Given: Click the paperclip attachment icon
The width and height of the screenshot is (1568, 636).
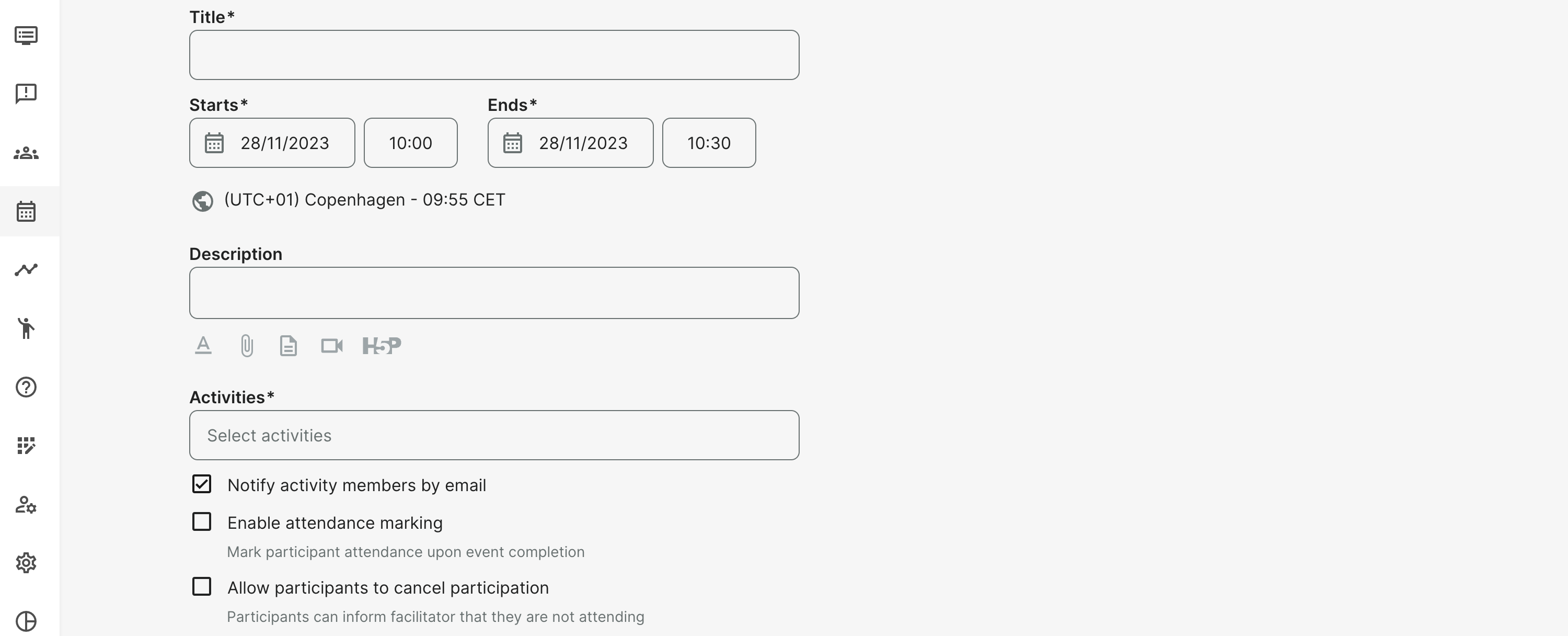Looking at the screenshot, I should pos(247,345).
